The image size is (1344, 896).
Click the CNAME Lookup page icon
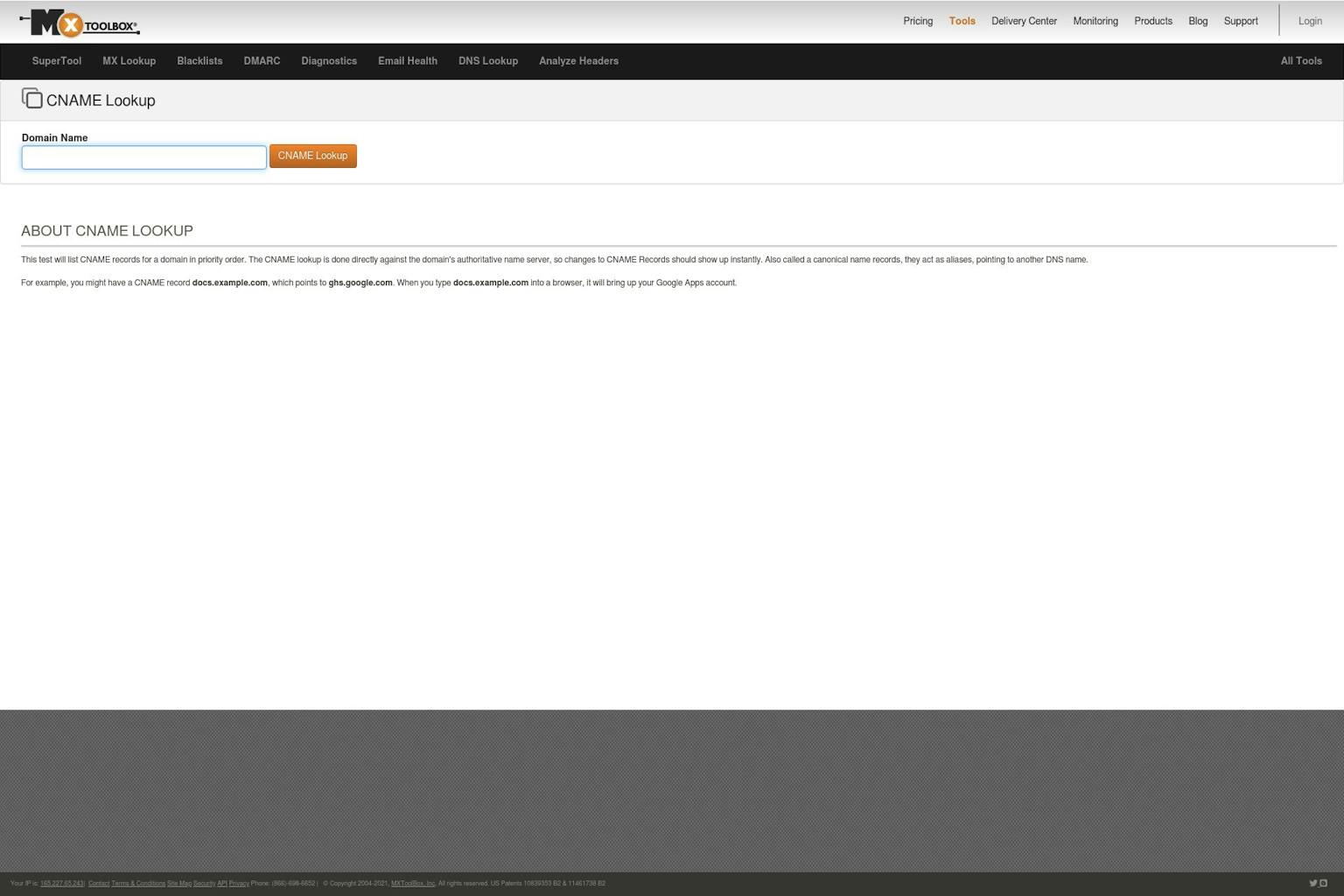(x=32, y=98)
